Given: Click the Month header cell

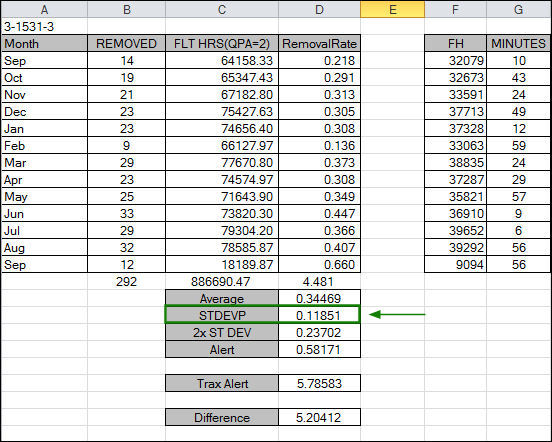Looking at the screenshot, I should (x=44, y=43).
